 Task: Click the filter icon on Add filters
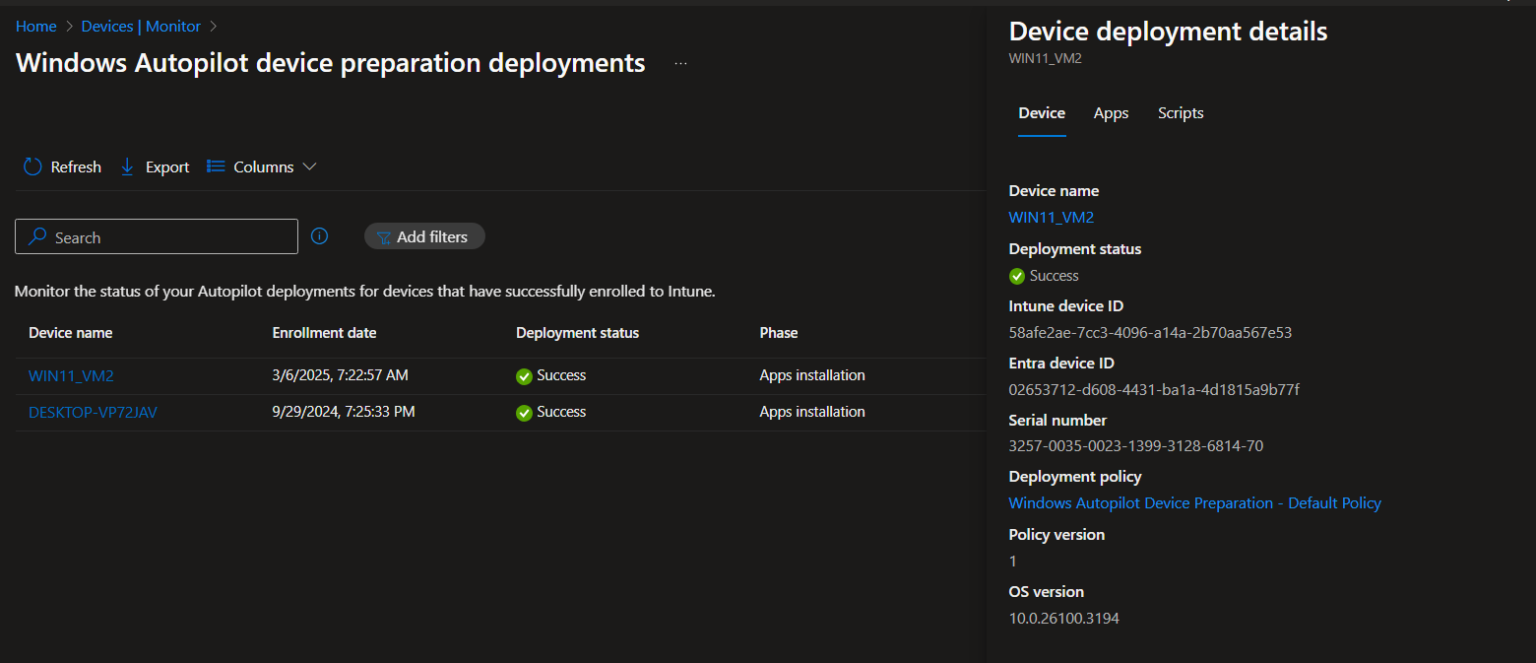[x=385, y=236]
